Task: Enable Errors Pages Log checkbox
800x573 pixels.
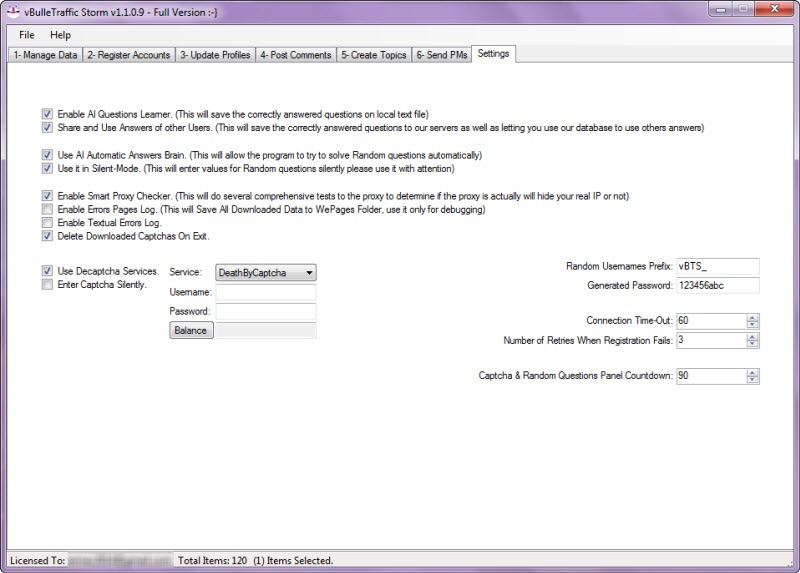Action: point(47,210)
